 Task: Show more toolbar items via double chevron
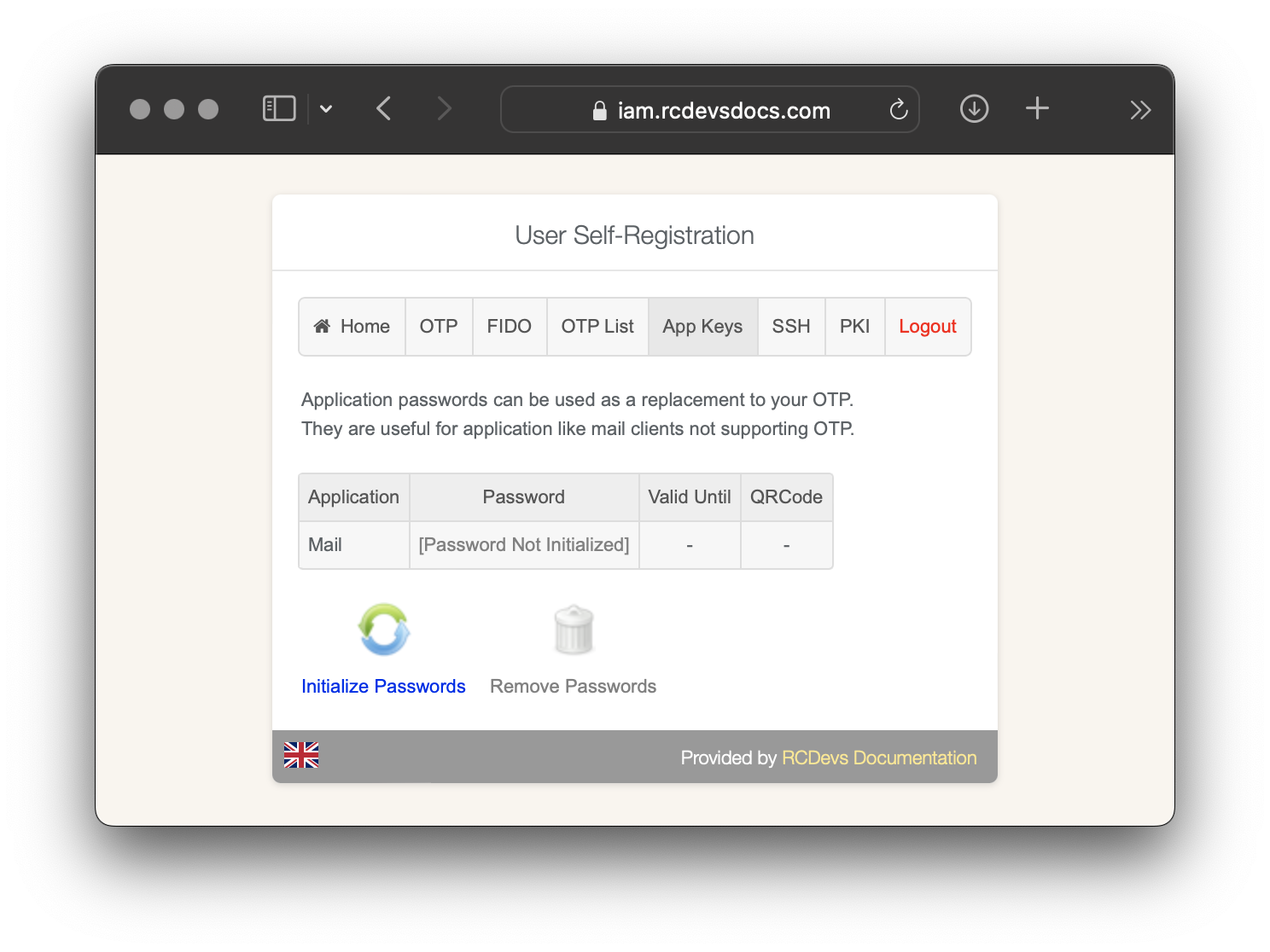(x=1140, y=110)
